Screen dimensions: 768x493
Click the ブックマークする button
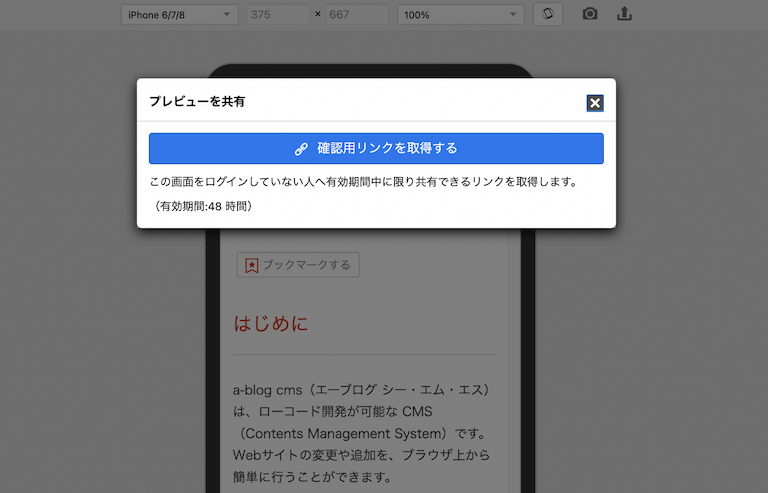coord(298,265)
